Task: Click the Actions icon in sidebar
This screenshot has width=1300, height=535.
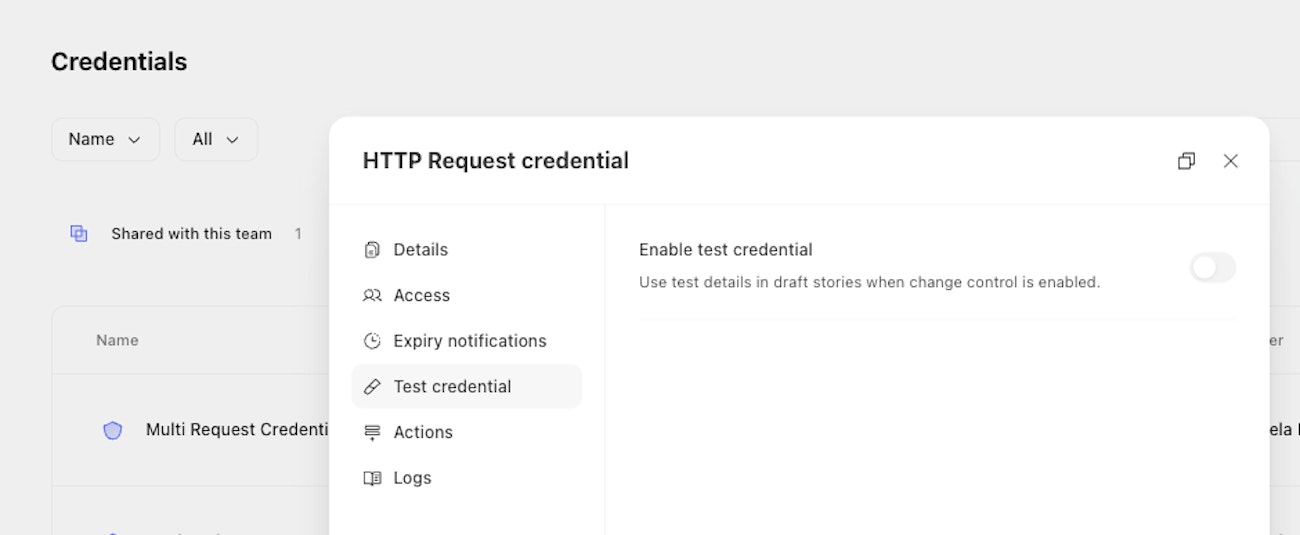Action: tap(372, 433)
